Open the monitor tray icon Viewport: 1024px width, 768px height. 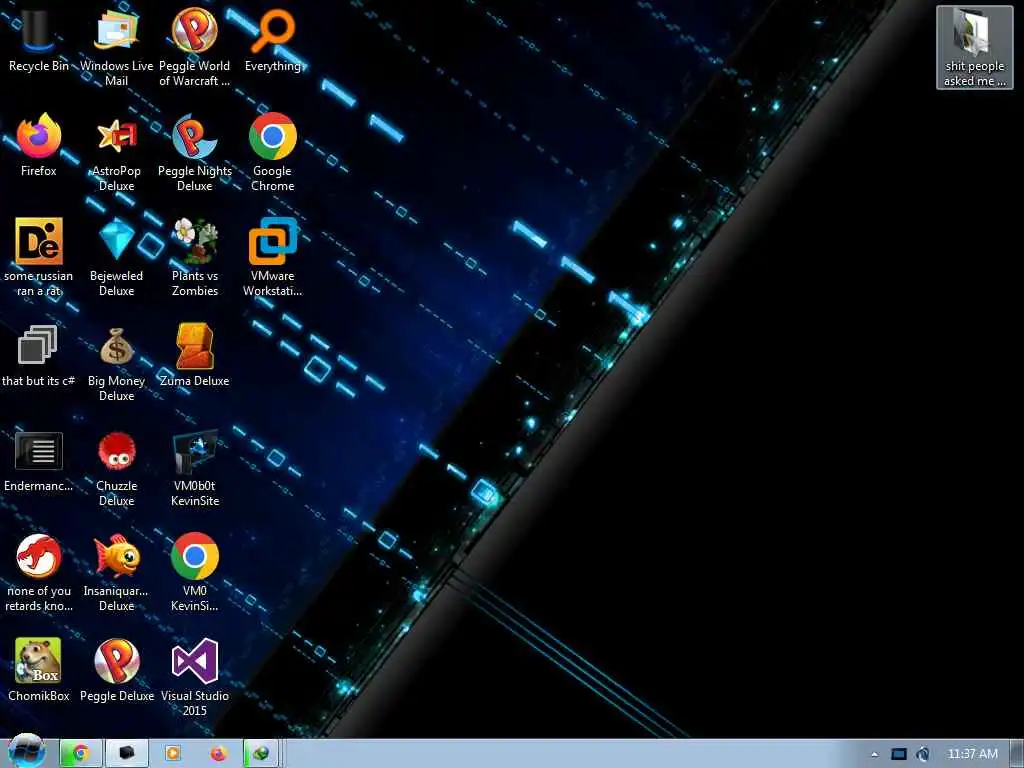pyautogui.click(x=899, y=754)
